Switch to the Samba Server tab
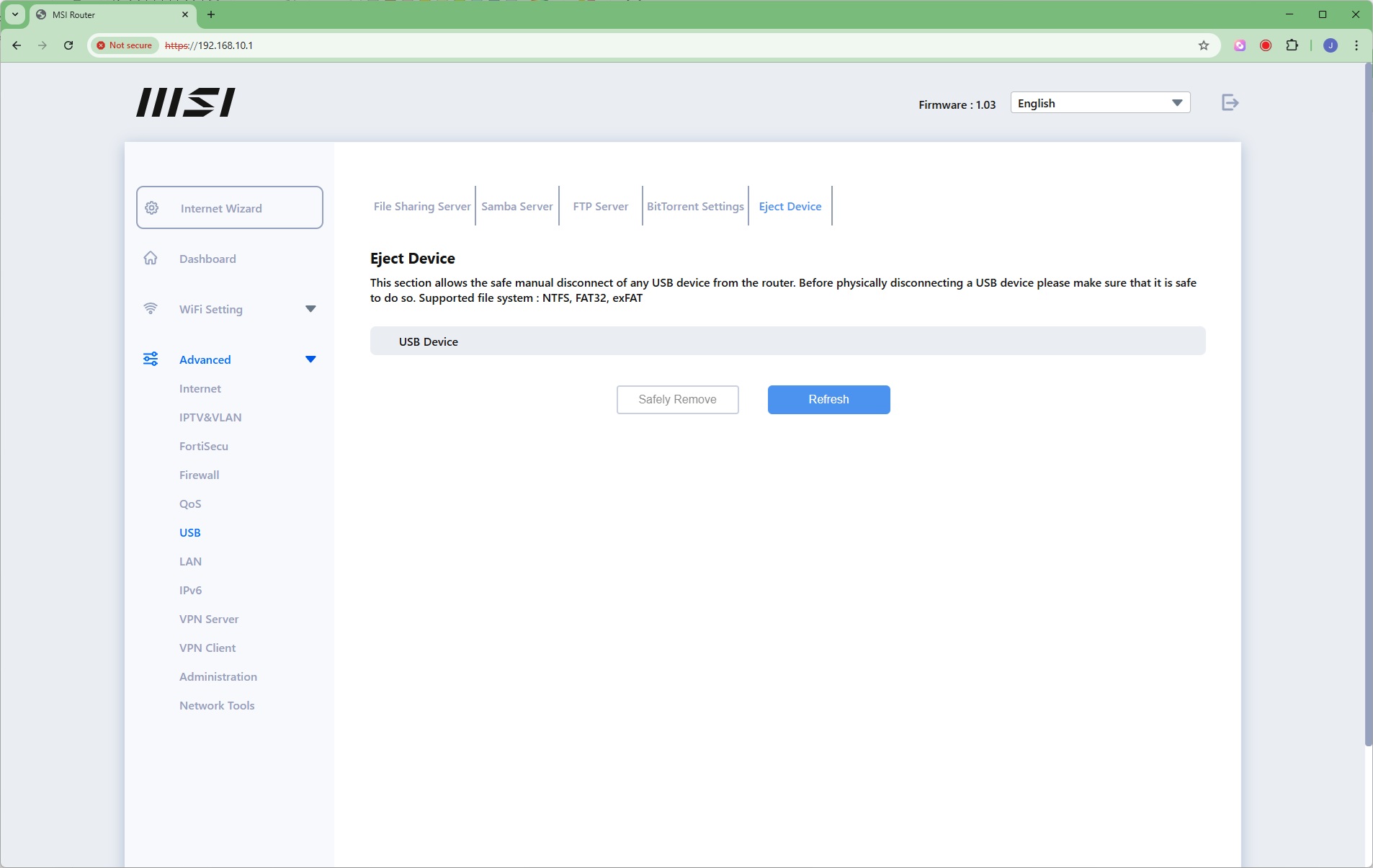This screenshot has height=868, width=1373. coord(516,207)
